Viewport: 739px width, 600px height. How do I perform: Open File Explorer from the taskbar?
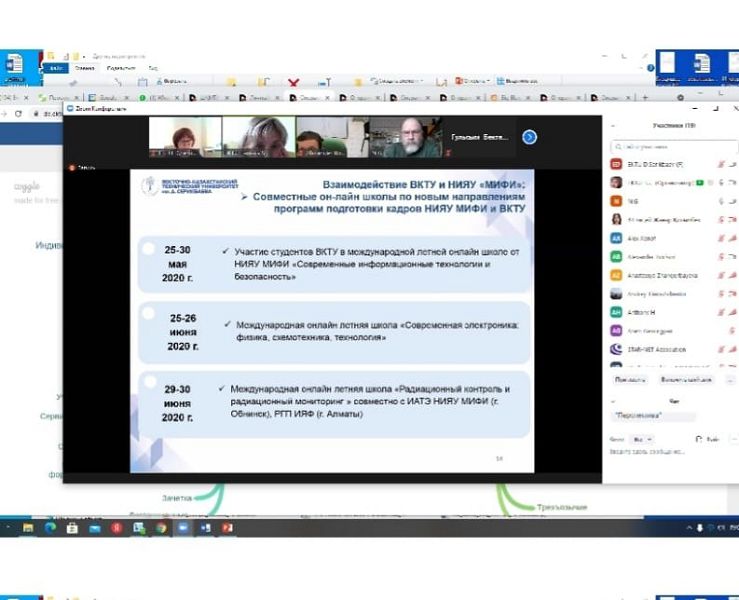point(28,528)
